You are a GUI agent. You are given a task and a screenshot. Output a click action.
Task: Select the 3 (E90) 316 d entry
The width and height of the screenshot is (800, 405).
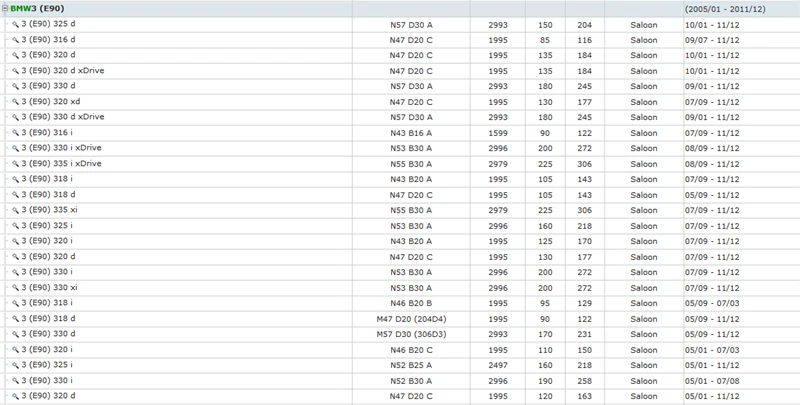pyautogui.click(x=48, y=39)
